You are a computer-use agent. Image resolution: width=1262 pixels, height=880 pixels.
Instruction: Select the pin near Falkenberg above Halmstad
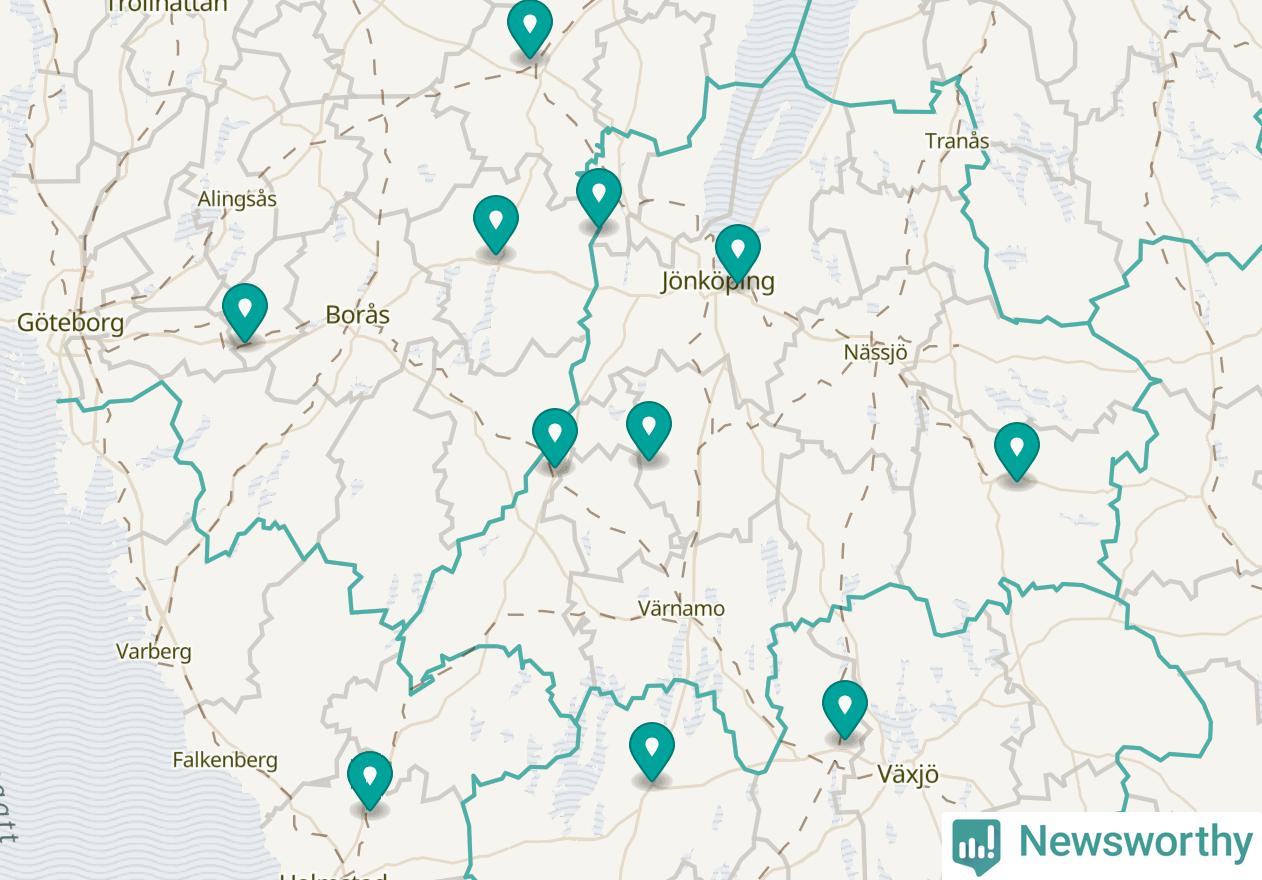(x=370, y=779)
